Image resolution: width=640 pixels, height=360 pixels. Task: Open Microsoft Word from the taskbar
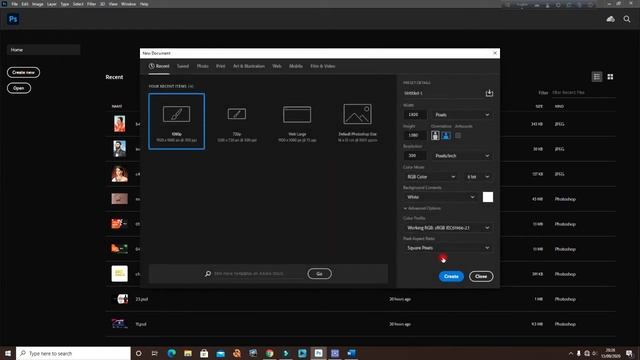351,353
